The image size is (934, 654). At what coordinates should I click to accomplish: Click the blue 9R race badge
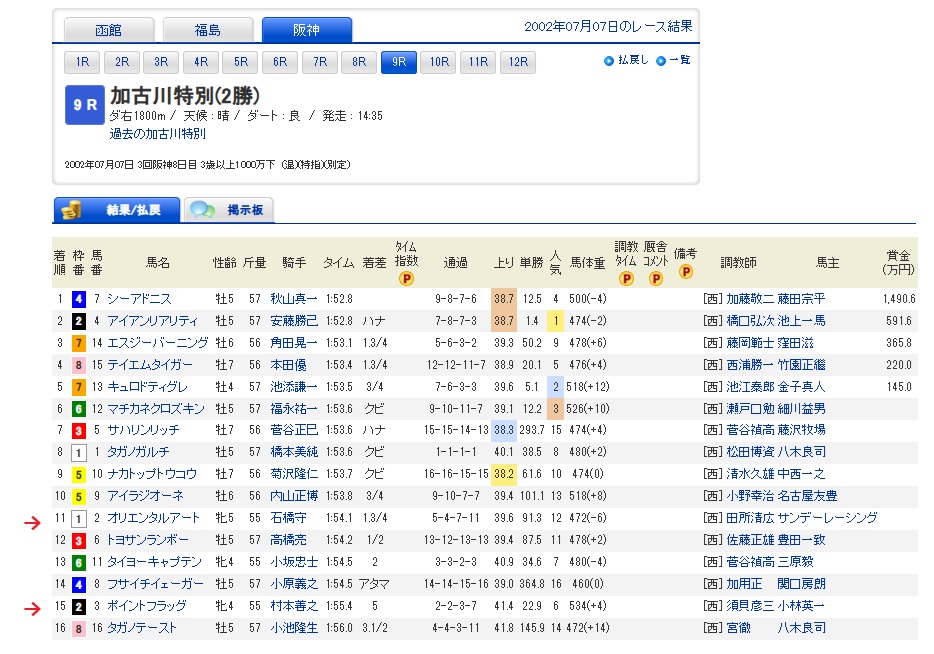point(84,105)
